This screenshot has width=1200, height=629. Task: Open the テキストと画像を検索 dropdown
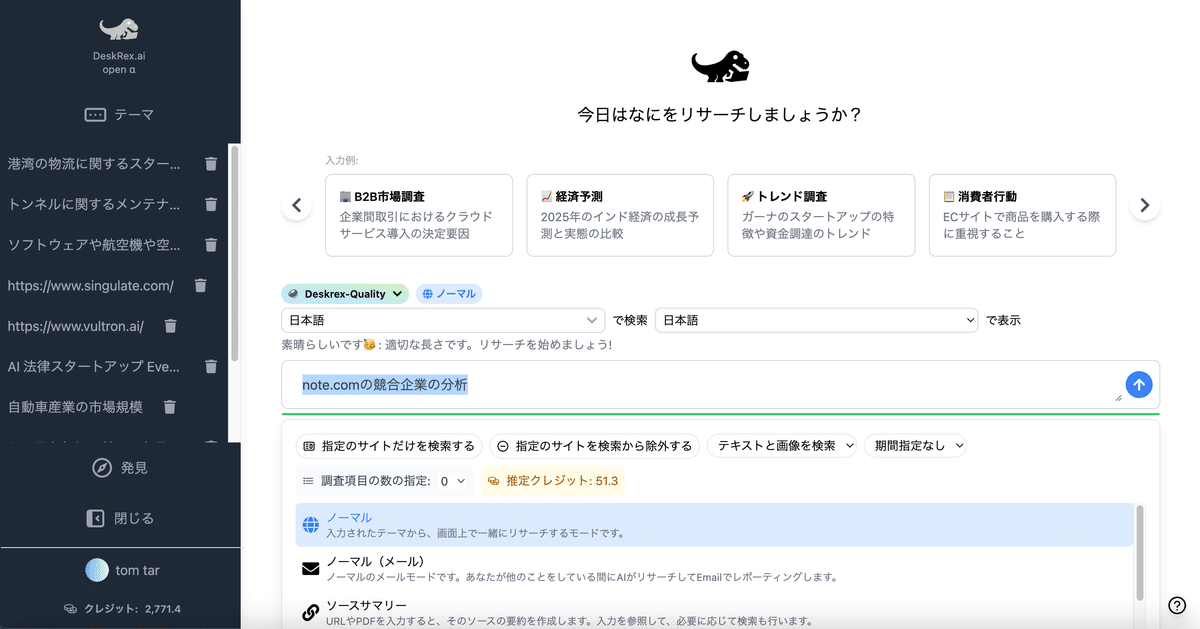tap(782, 446)
